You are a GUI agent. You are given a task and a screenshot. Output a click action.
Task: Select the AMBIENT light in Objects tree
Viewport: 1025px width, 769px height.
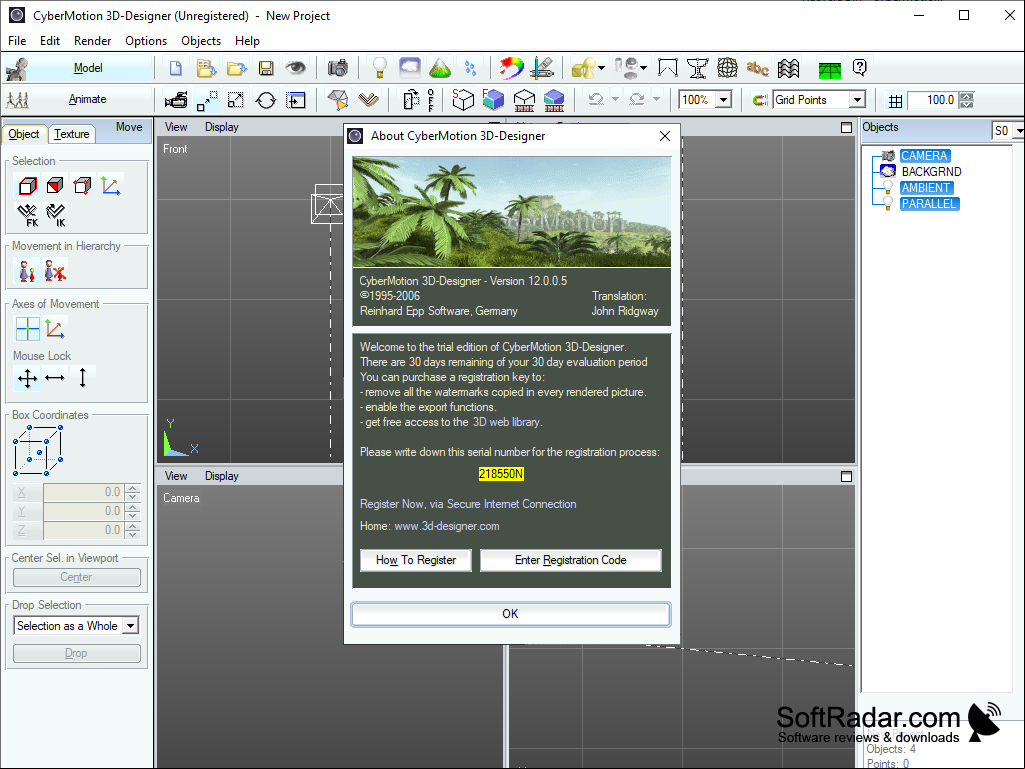(x=927, y=188)
